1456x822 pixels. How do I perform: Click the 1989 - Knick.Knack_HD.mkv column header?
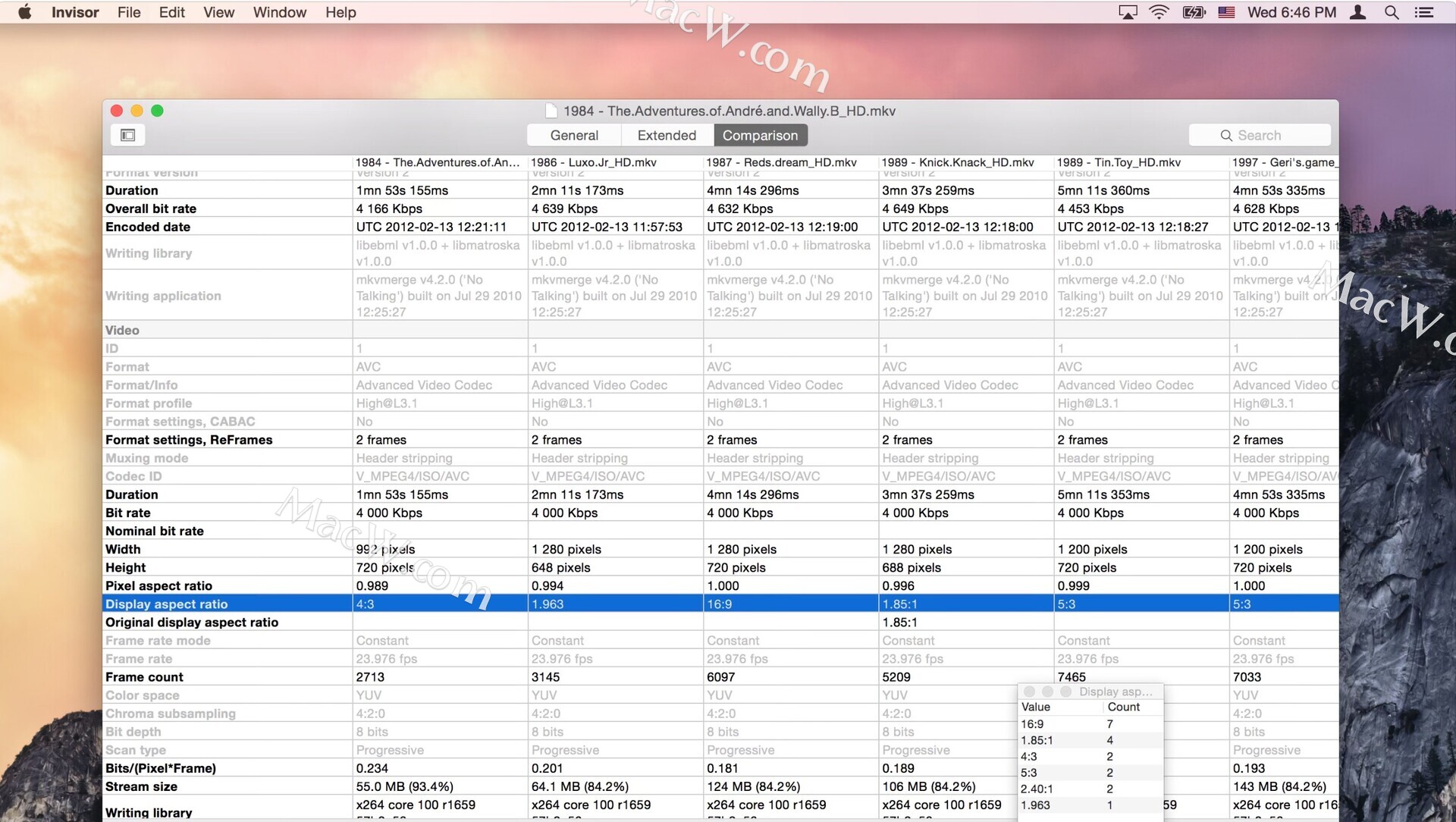click(965, 162)
